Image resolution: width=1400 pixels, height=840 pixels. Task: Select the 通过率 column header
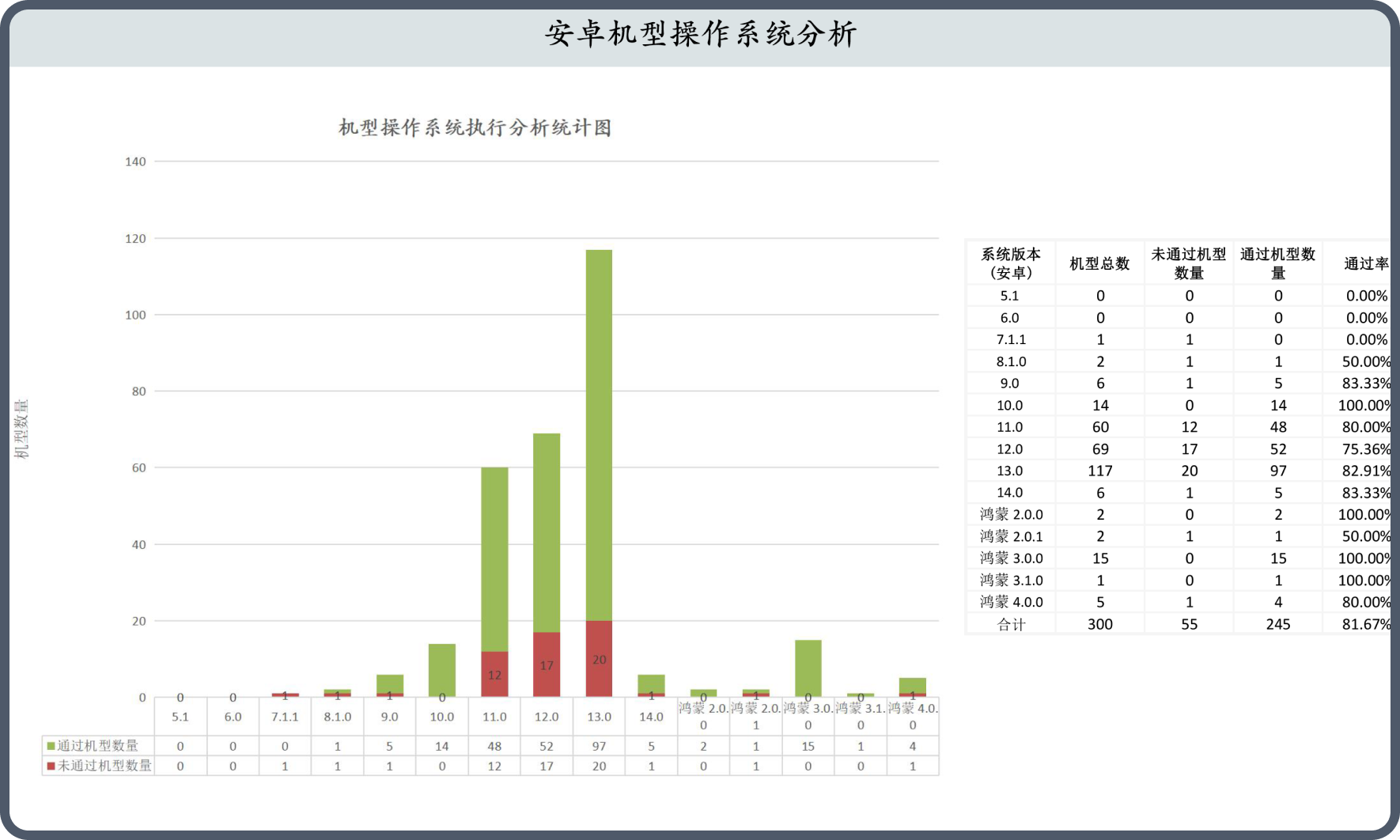click(1366, 264)
